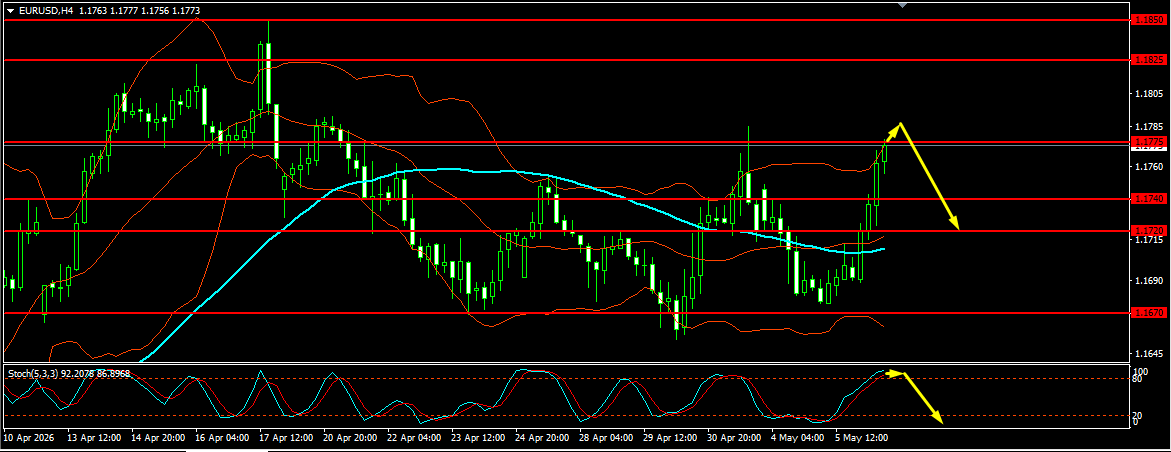
Task: Open the chart menu triangle beside EURUSD,H4
Action: point(10,11)
